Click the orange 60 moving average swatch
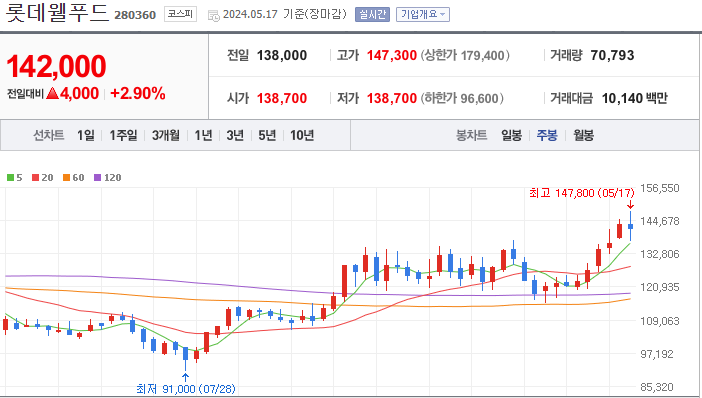 66,178
